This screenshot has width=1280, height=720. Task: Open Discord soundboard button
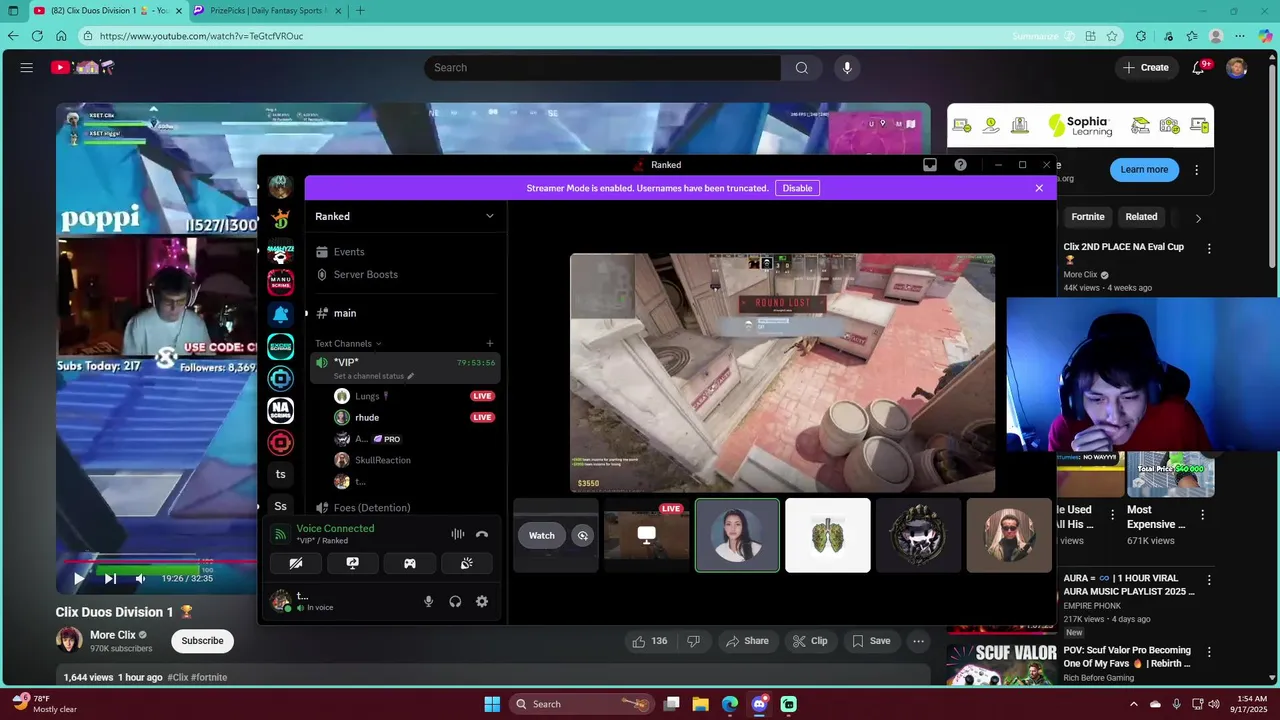(x=466, y=563)
